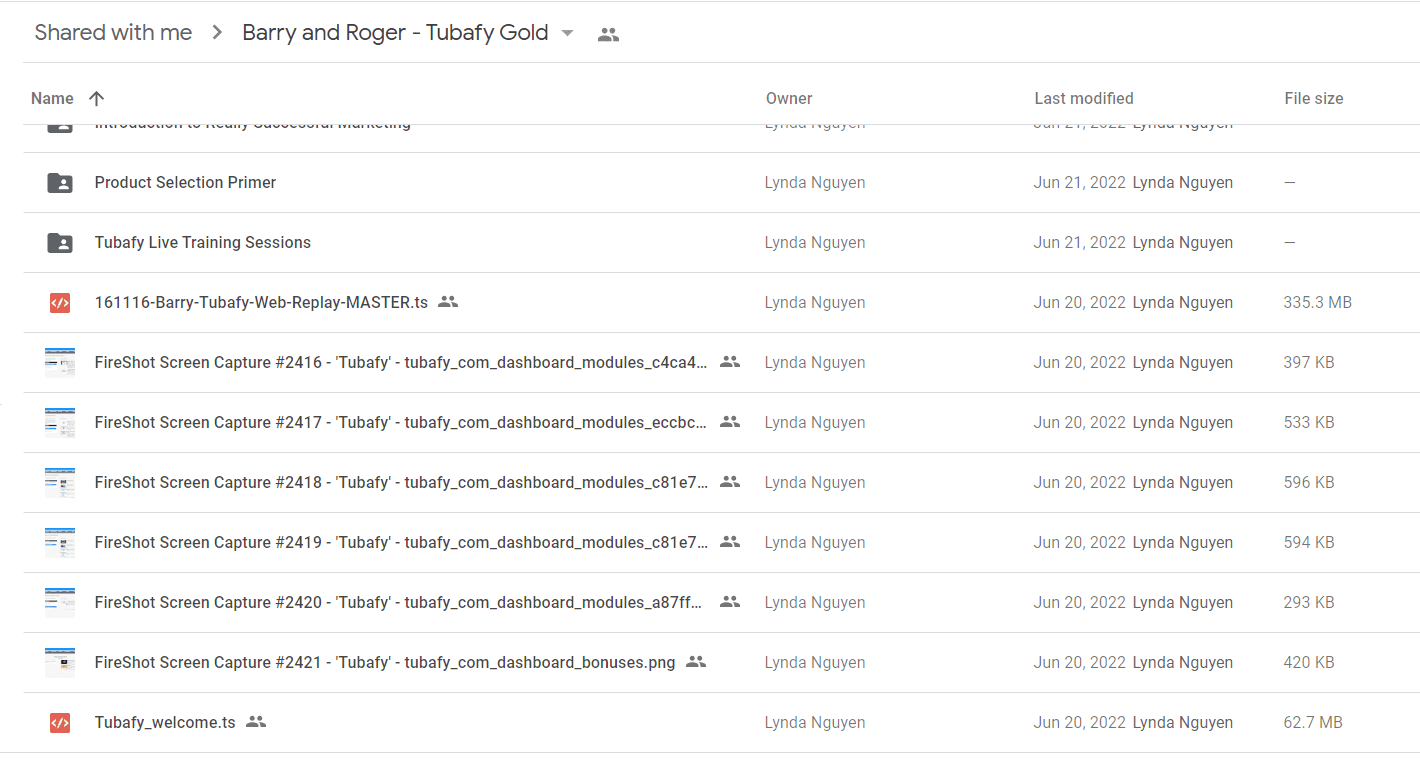The image size is (1420, 758).
Task: Click Jun 20, 2022 date in Tubafy_welcome.ts row
Action: 1080,722
